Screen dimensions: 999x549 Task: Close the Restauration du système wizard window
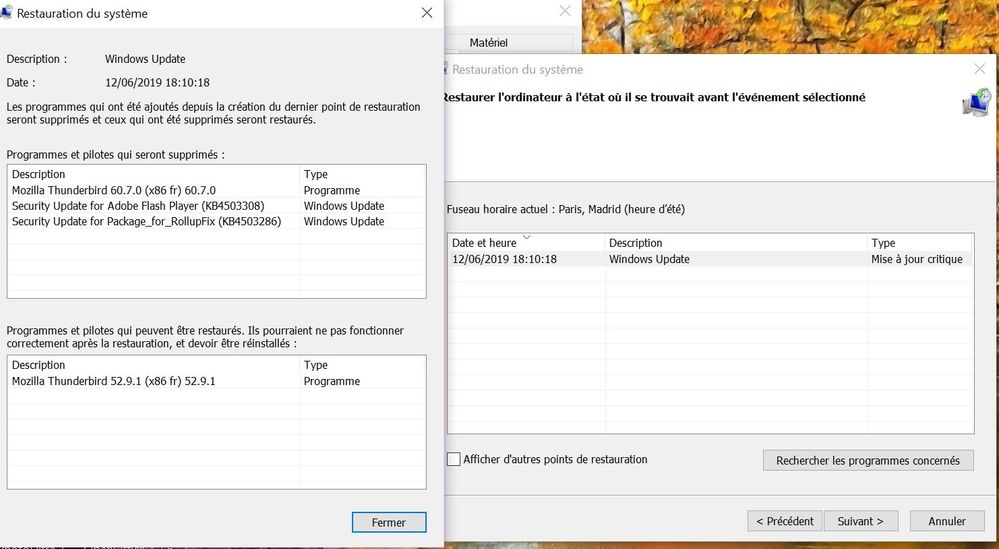[x=980, y=69]
